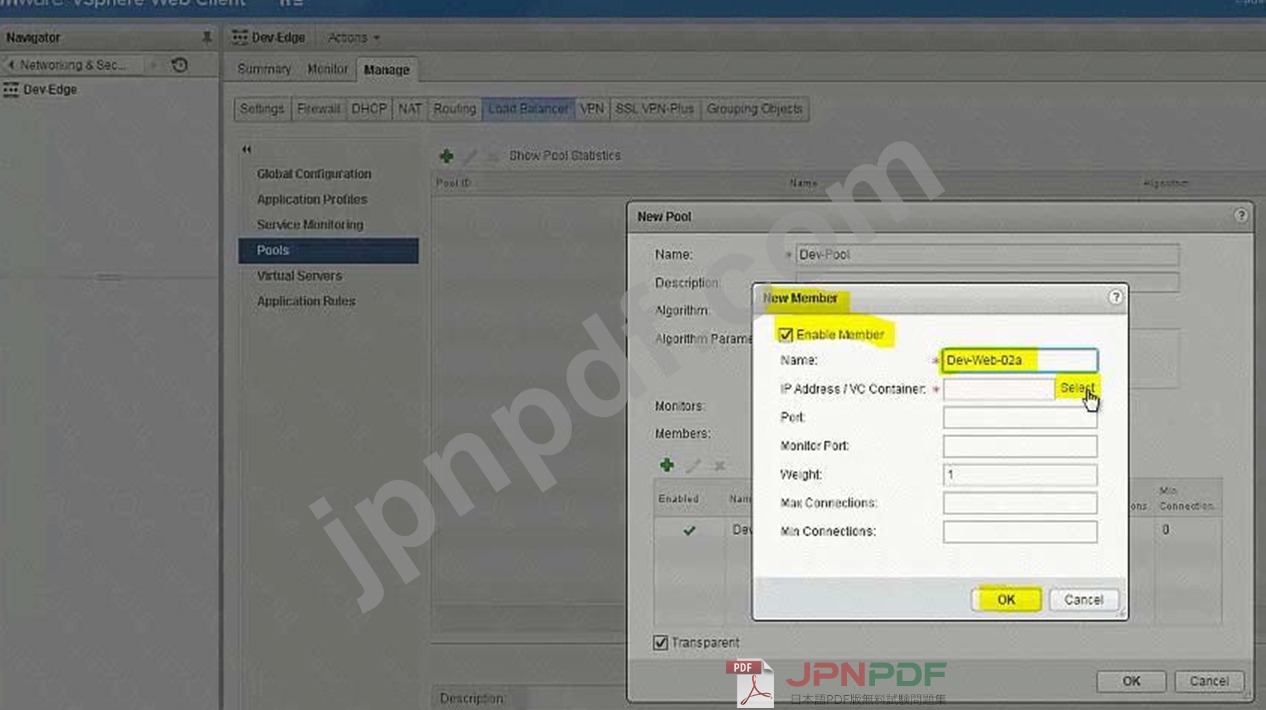Cancel the New Member dialog
Screen dimensions: 1266x710
coord(1084,599)
